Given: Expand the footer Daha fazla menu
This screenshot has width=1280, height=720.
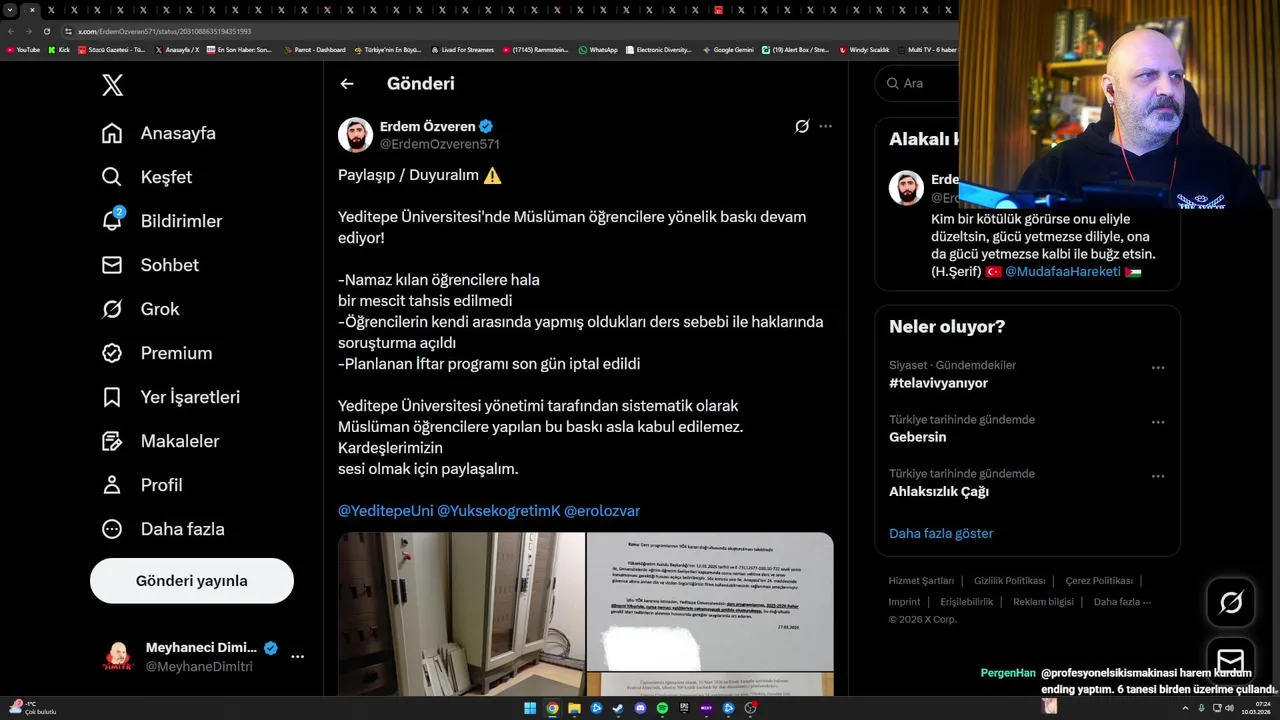Looking at the screenshot, I should pyautogui.click(x=1122, y=602).
